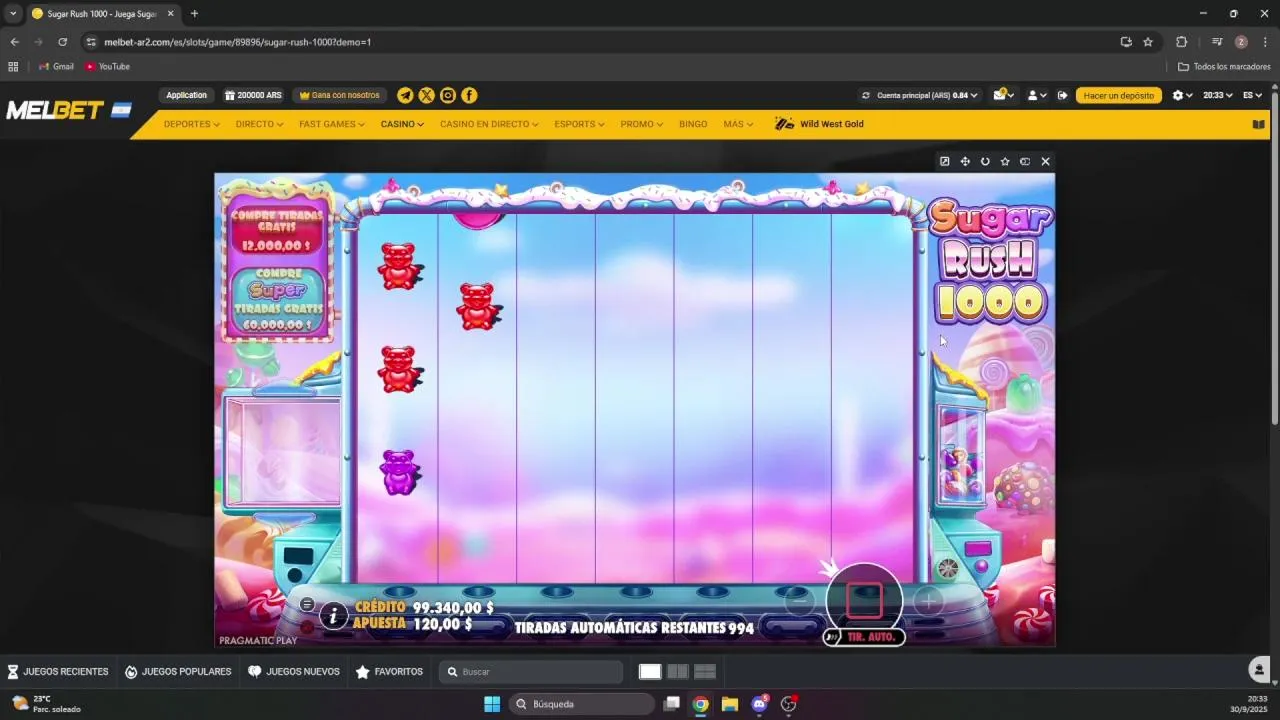Open the support chat avatar icon

tap(1260, 670)
